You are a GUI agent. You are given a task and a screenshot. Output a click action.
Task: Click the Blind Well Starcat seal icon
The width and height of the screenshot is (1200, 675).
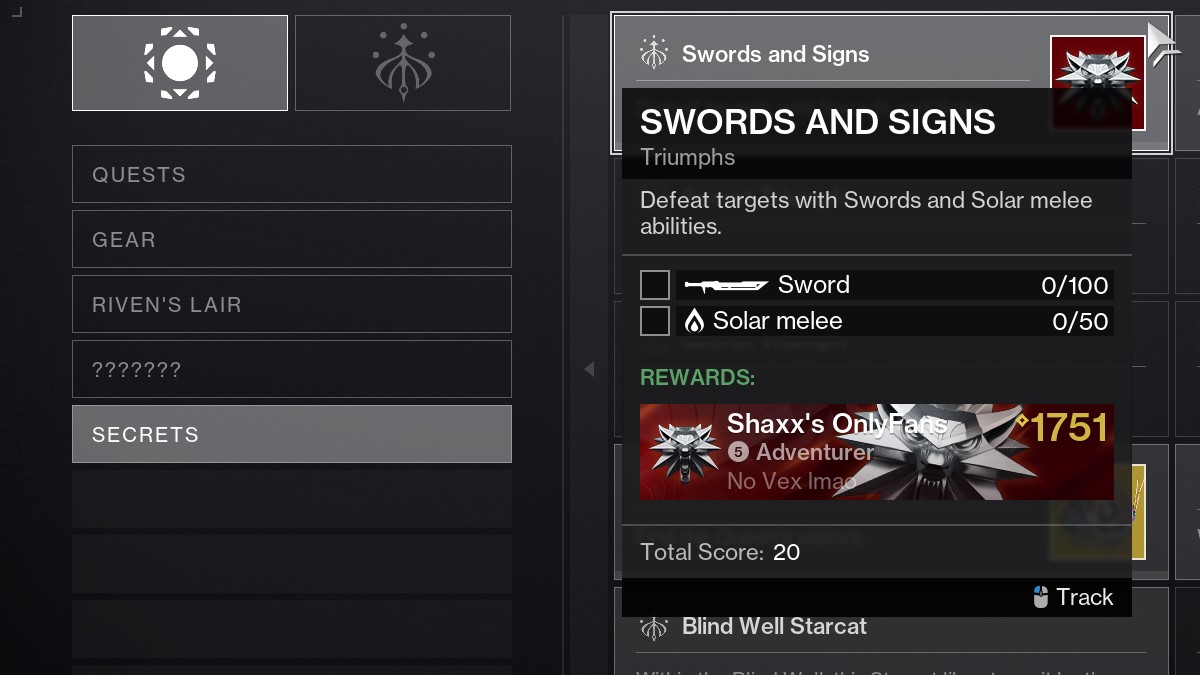654,627
